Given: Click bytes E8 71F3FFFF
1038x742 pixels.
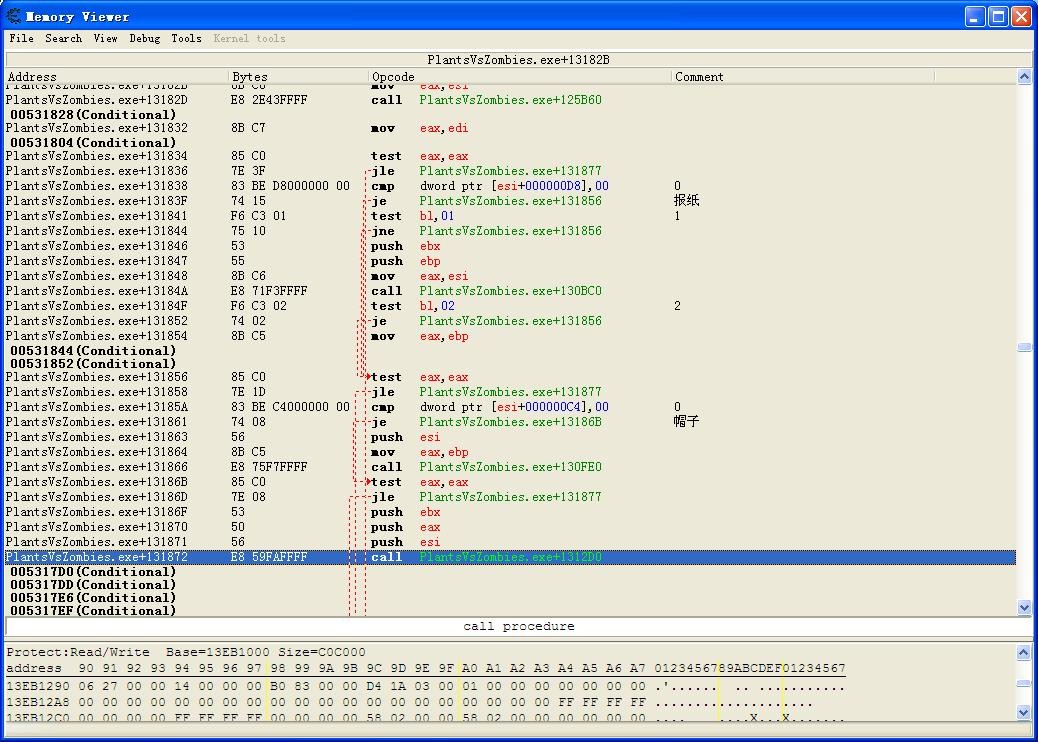Looking at the screenshot, I should 269,291.
